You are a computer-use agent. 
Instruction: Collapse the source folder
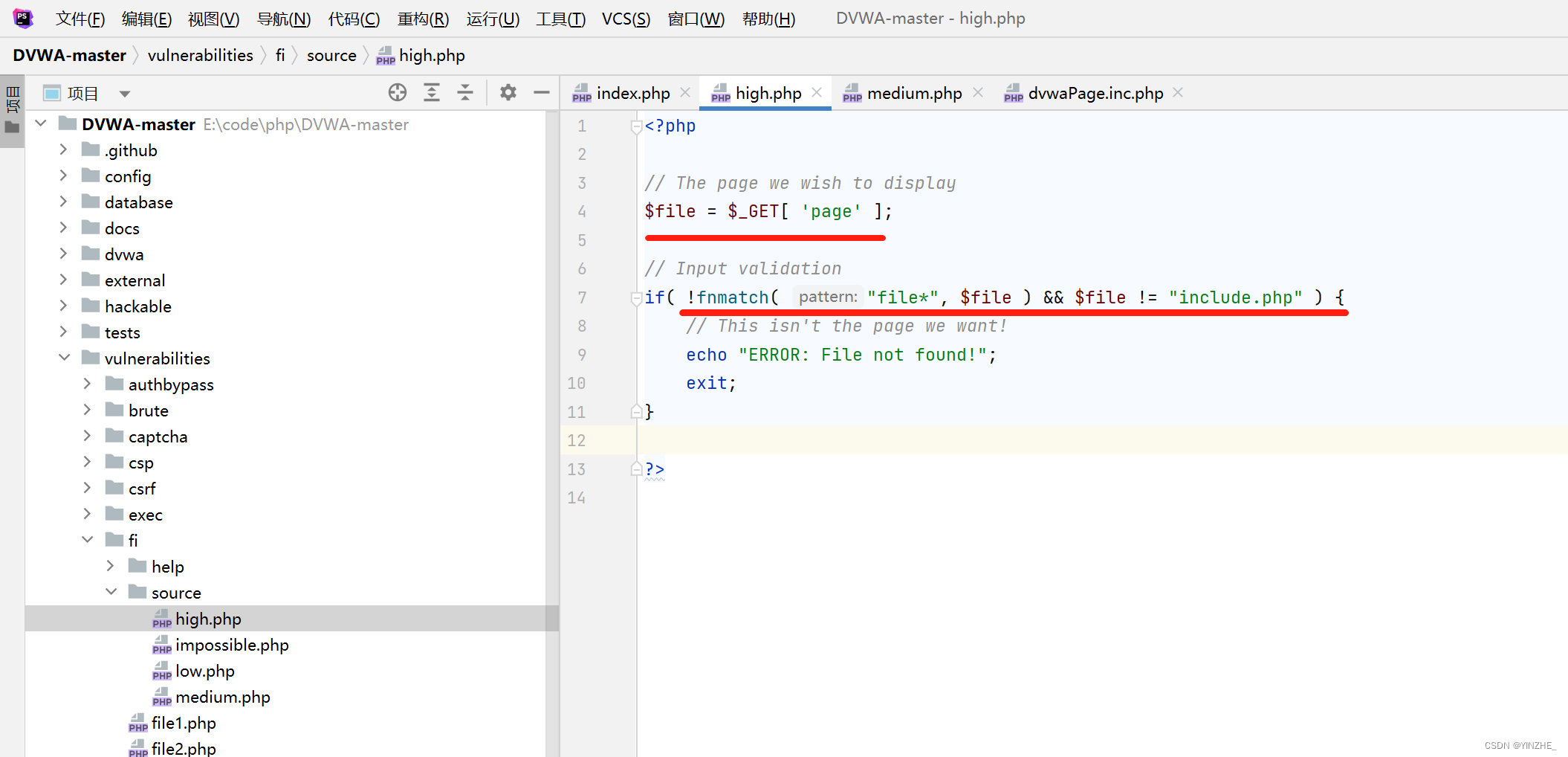pos(111,592)
